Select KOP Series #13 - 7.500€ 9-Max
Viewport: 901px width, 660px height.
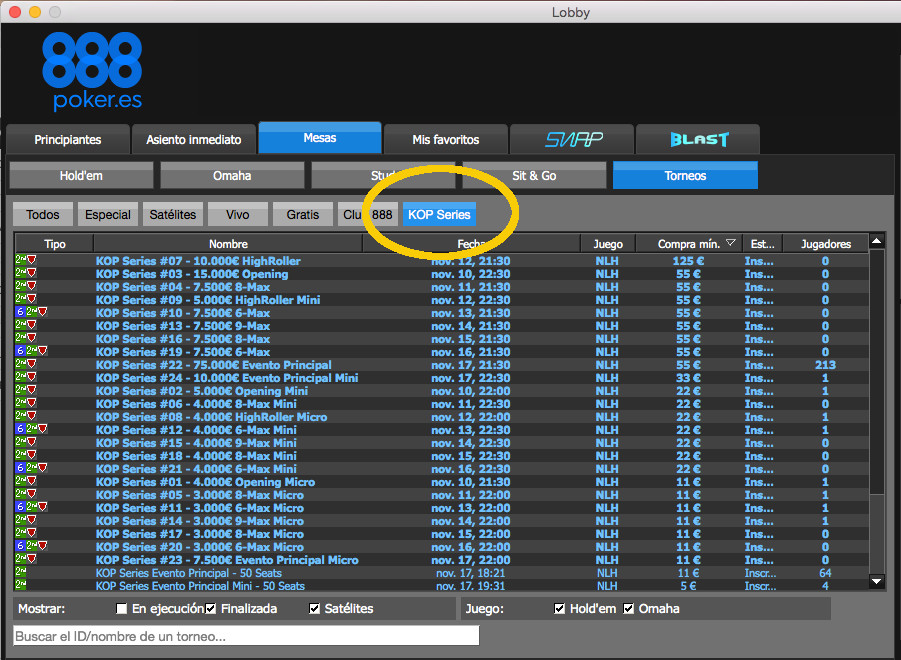[183, 326]
